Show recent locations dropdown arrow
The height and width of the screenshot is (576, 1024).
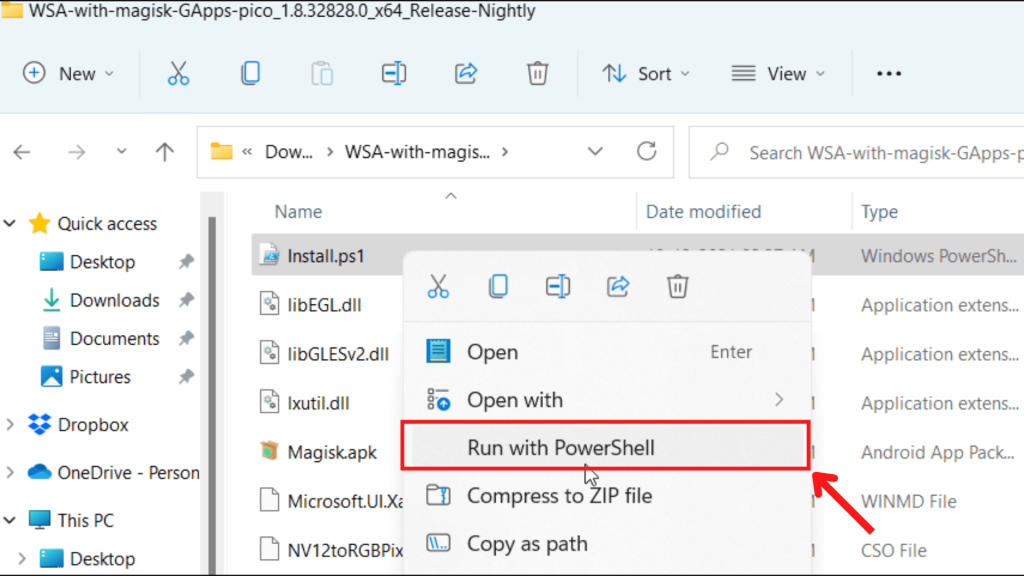121,152
